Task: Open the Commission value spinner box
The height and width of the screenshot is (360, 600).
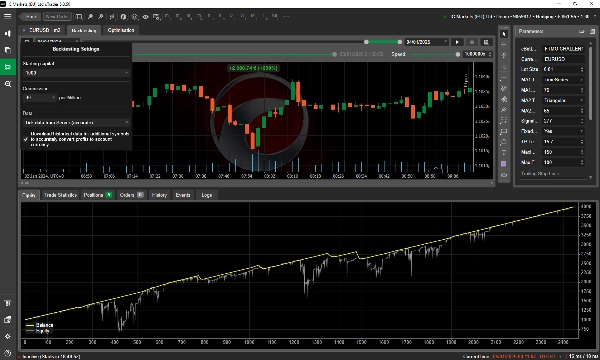Action: (x=40, y=98)
